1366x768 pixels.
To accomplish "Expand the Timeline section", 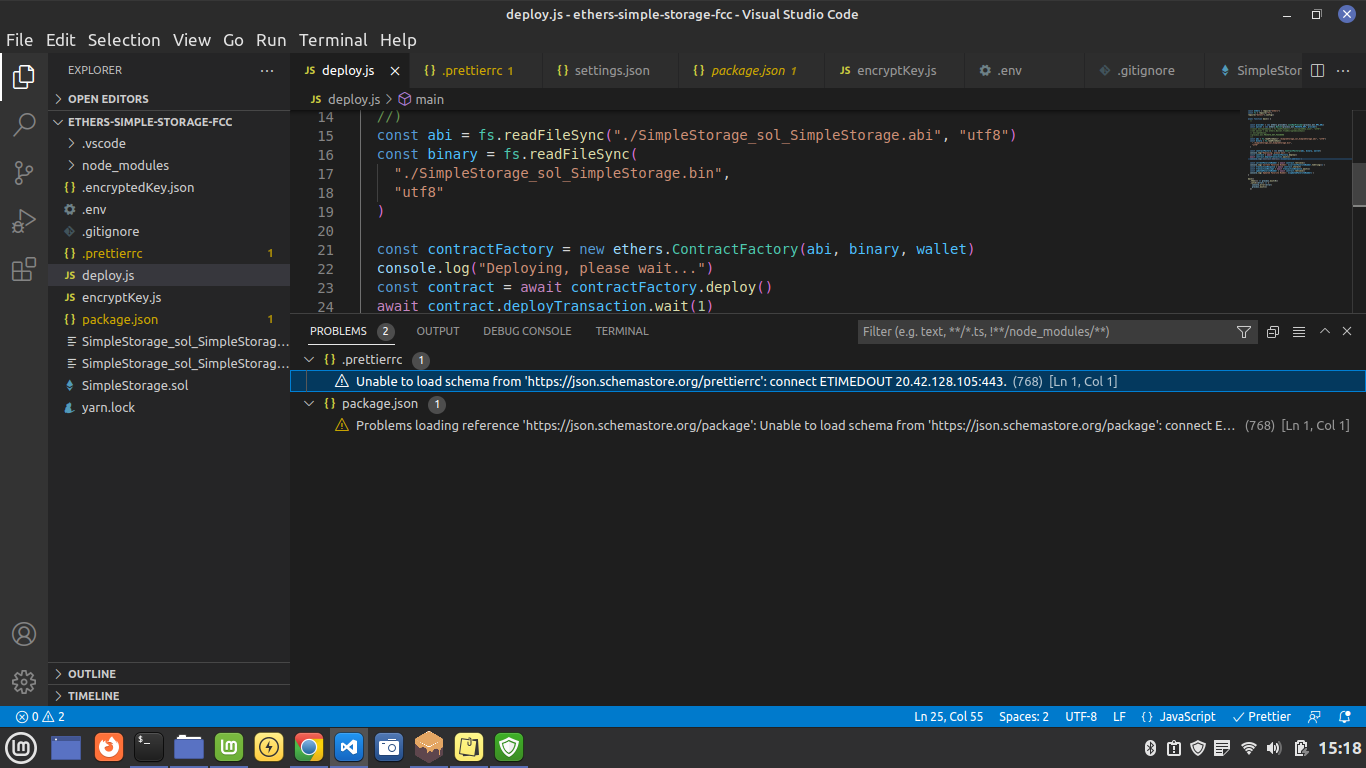I will 169,696.
